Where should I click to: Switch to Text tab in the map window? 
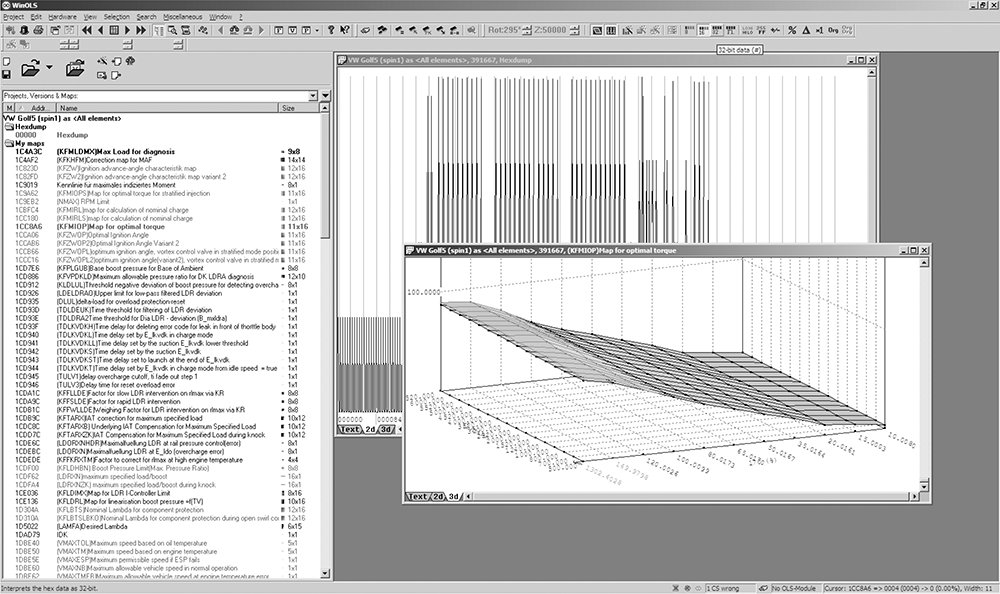420,496
